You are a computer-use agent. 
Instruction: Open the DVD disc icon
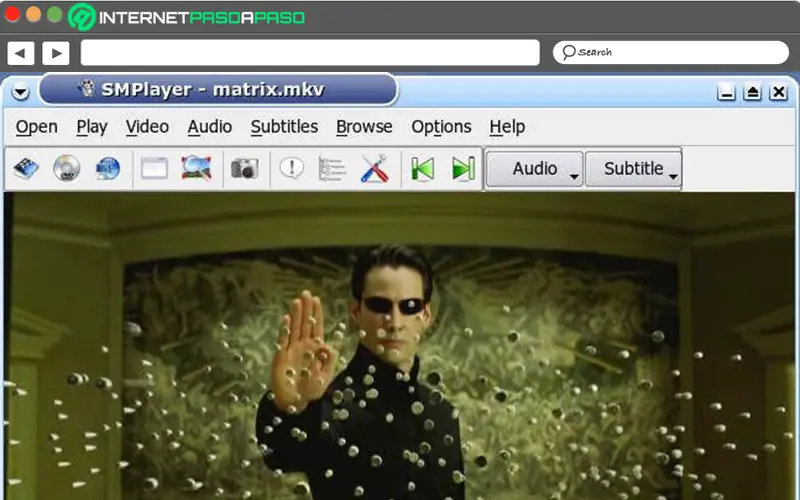[67, 168]
